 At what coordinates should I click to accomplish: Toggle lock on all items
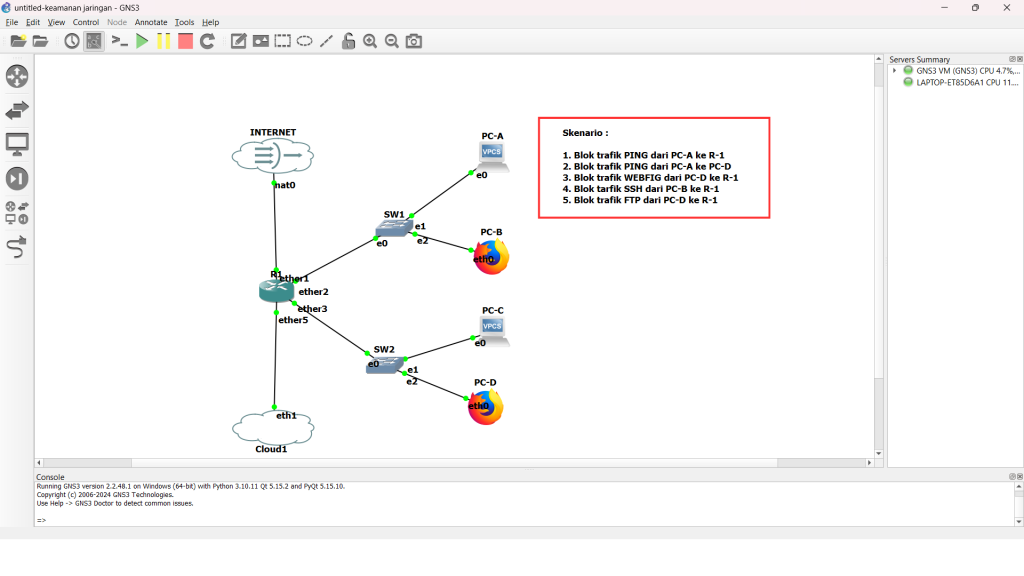[348, 41]
